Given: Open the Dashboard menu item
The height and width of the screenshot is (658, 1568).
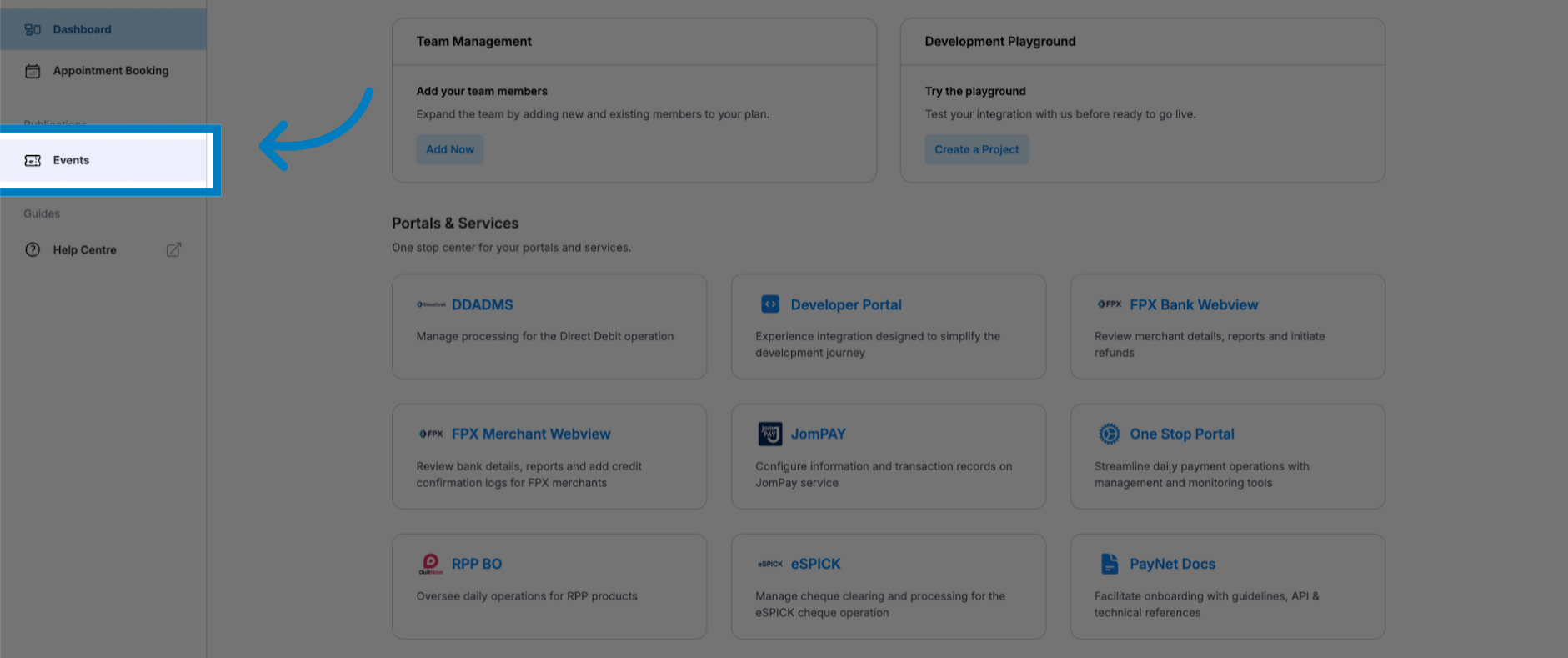Looking at the screenshot, I should pyautogui.click(x=103, y=29).
